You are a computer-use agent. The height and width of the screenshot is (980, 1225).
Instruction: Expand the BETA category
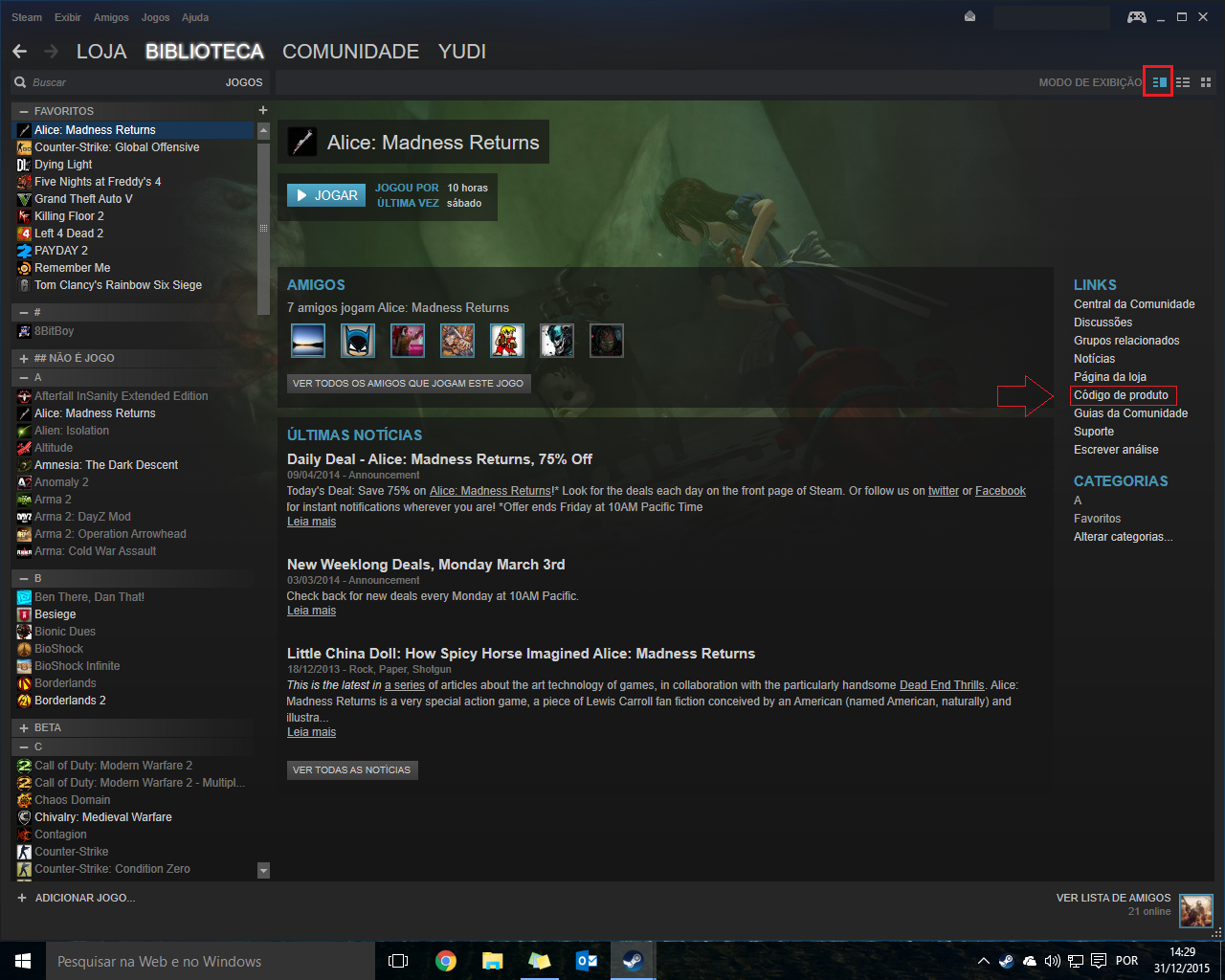pos(24,727)
